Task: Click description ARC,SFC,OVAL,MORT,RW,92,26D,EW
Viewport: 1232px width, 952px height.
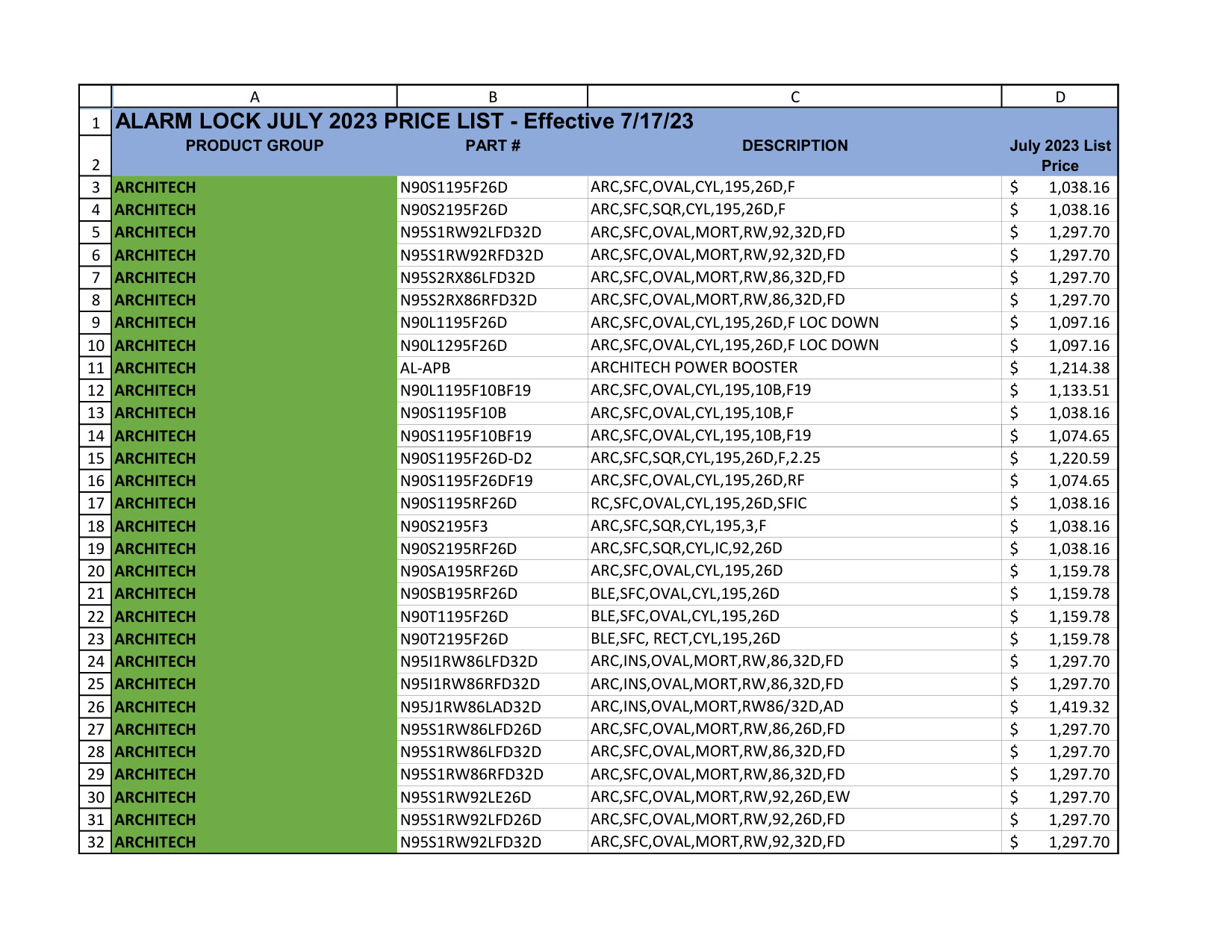Action: click(794, 797)
